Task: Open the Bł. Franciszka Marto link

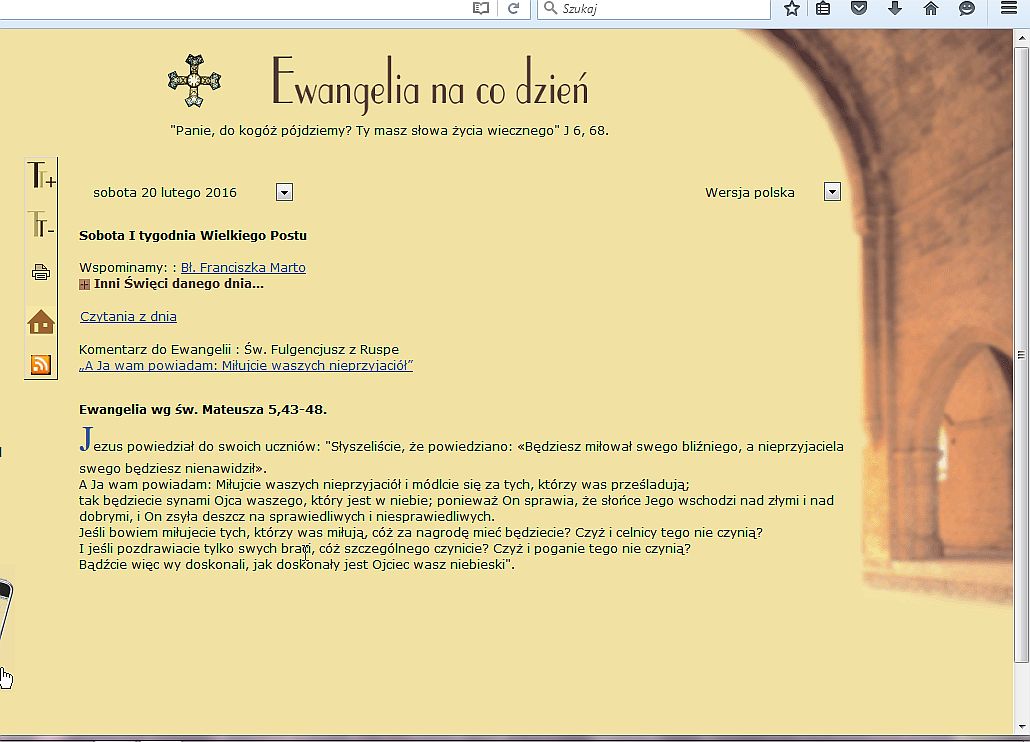Action: tap(243, 268)
